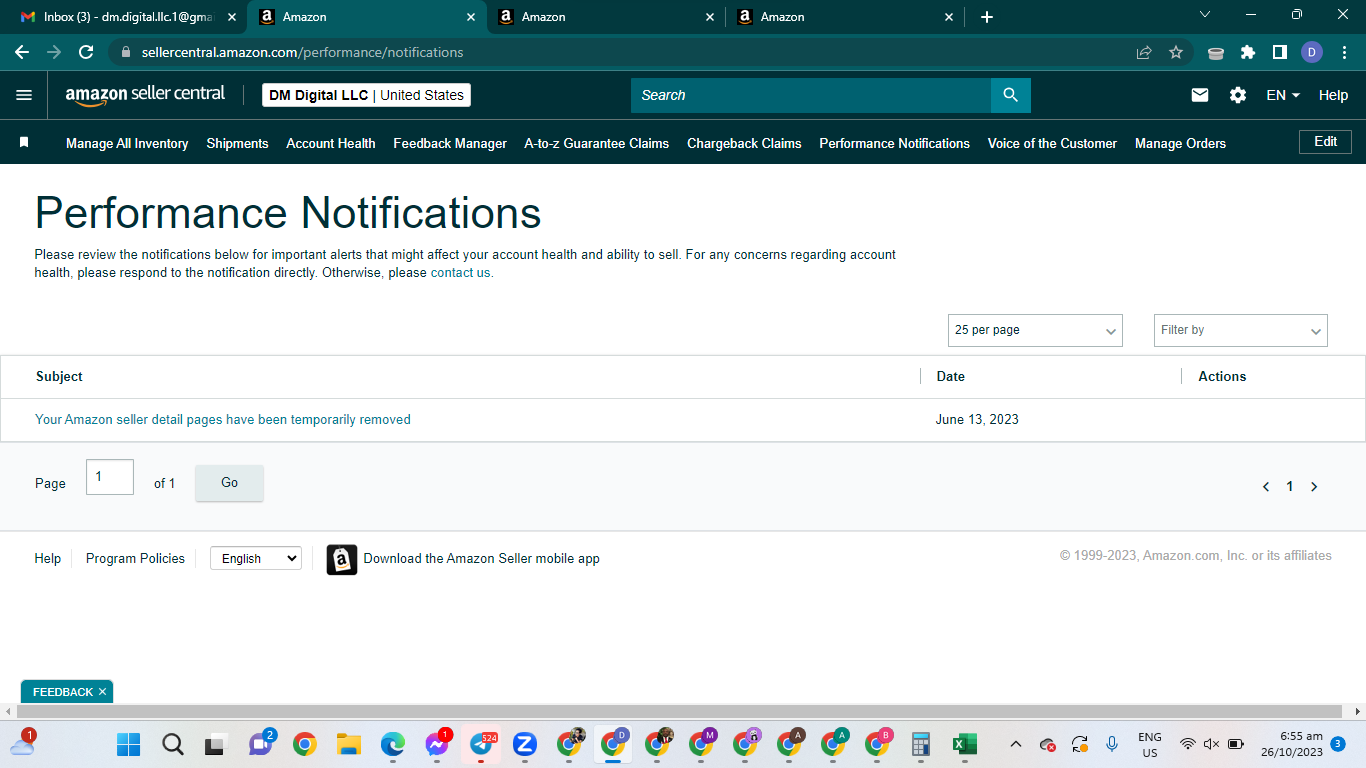Open Telegram from the taskbar
The width and height of the screenshot is (1366, 768).
click(481, 744)
